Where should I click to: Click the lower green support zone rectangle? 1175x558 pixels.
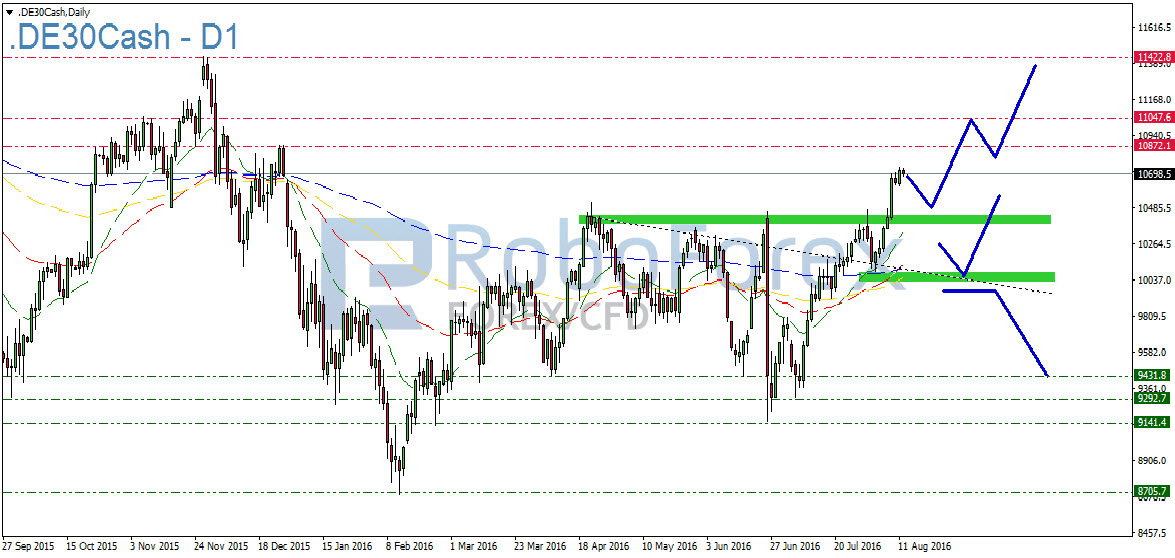pyautogui.click(x=957, y=277)
